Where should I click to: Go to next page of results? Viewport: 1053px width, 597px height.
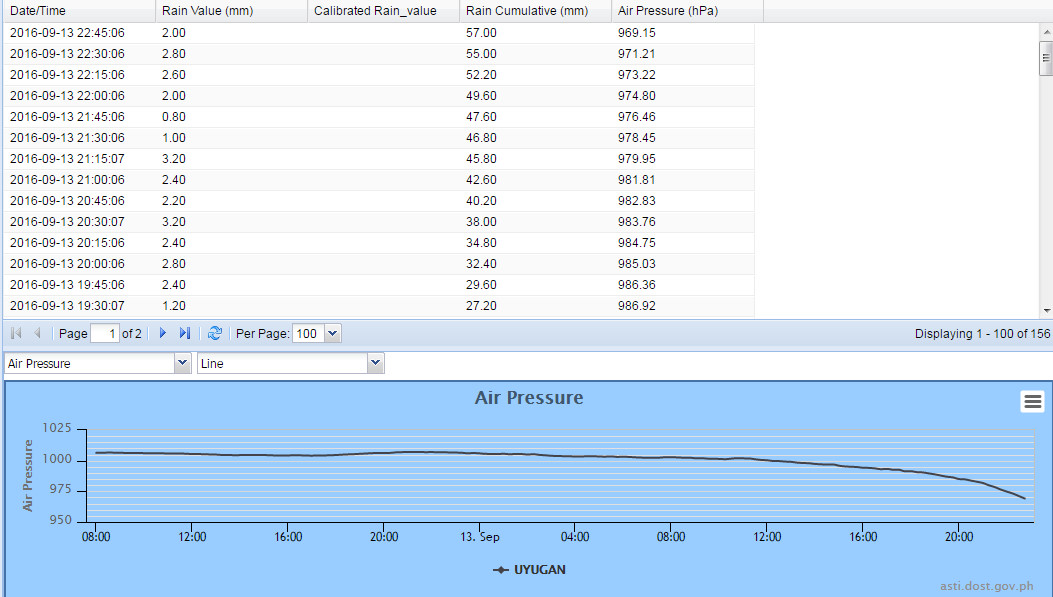pos(163,333)
